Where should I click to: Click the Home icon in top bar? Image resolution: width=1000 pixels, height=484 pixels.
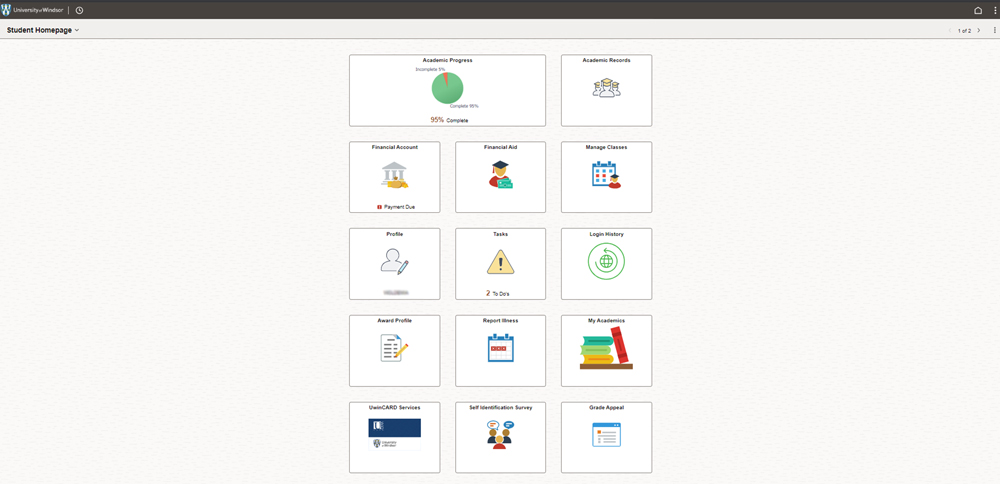(978, 10)
